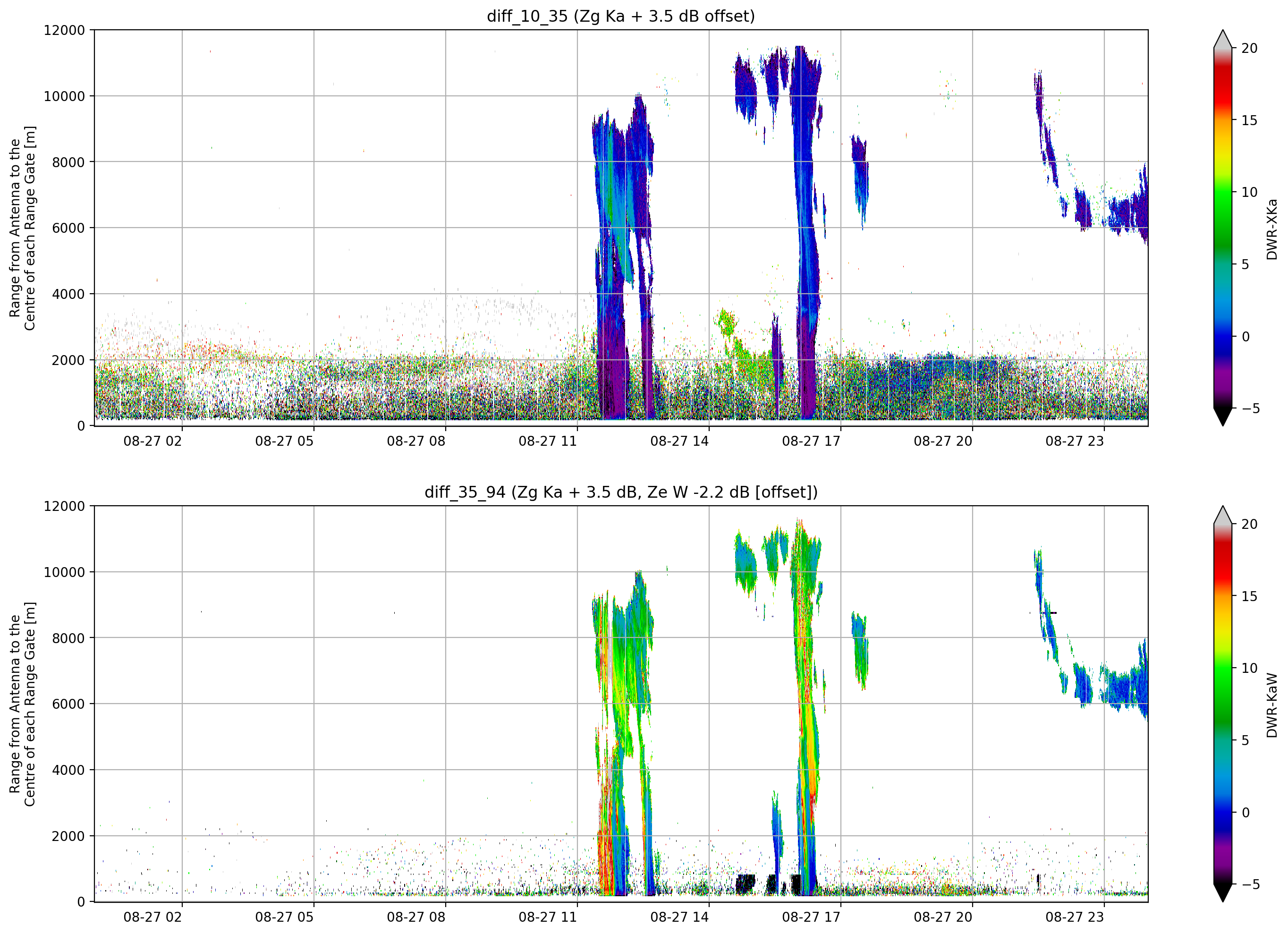This screenshot has width=1288, height=934.
Task: Click the "08-27 14" tick of the diff_35_94 plot
Action: pyautogui.click(x=680, y=917)
